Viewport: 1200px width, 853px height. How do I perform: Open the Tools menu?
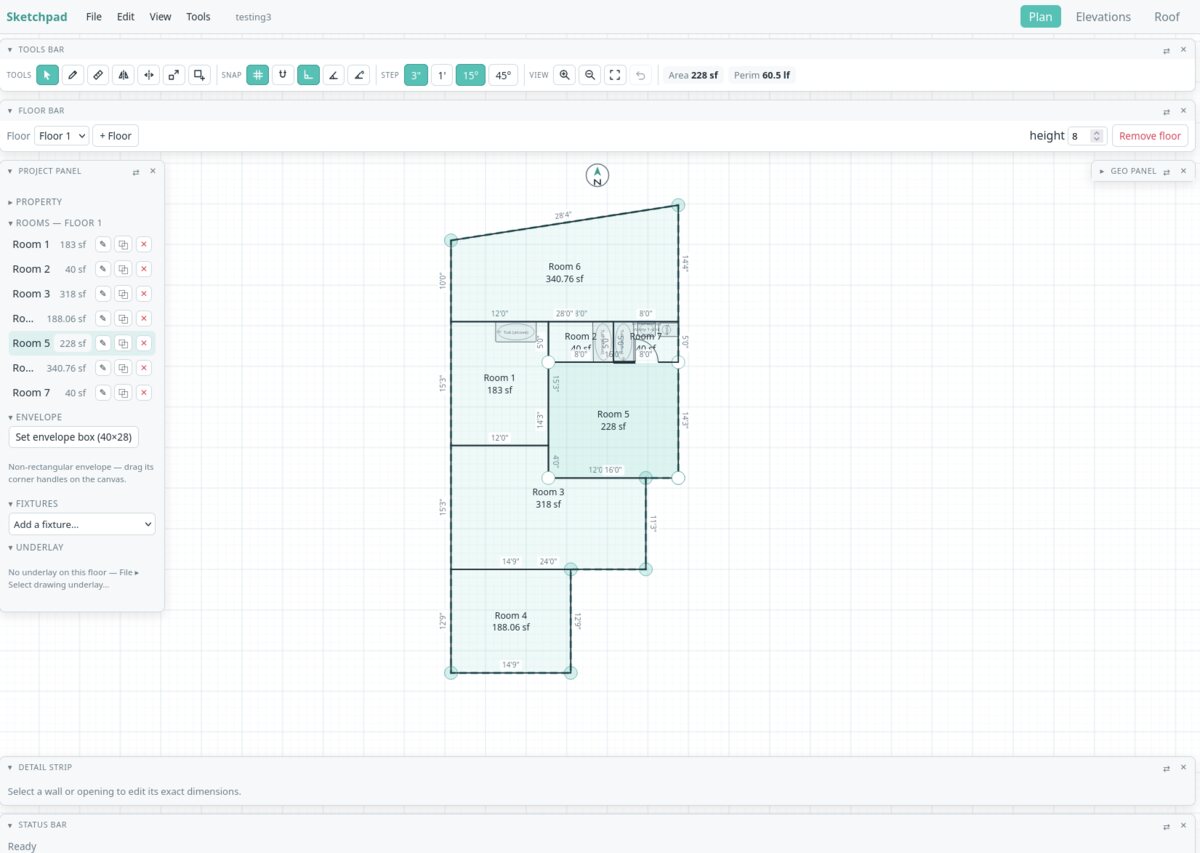(x=198, y=17)
